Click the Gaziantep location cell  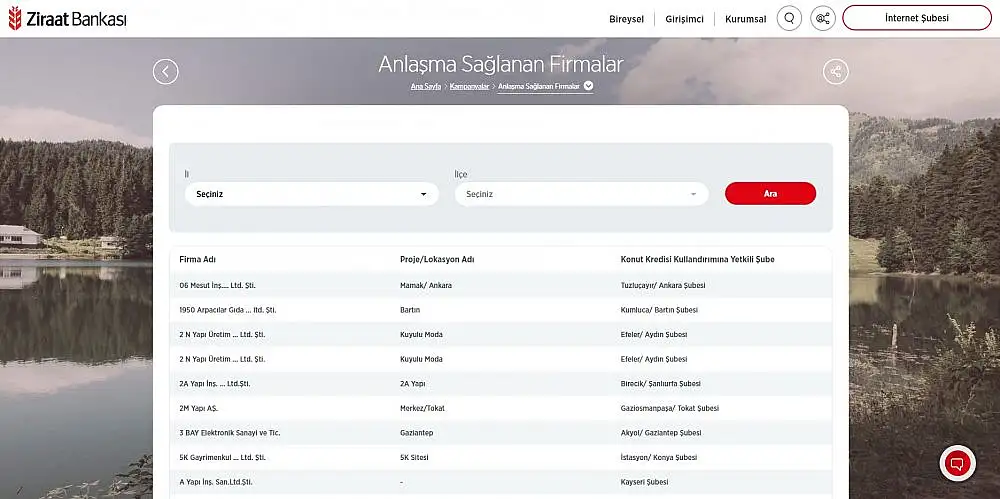pos(416,433)
